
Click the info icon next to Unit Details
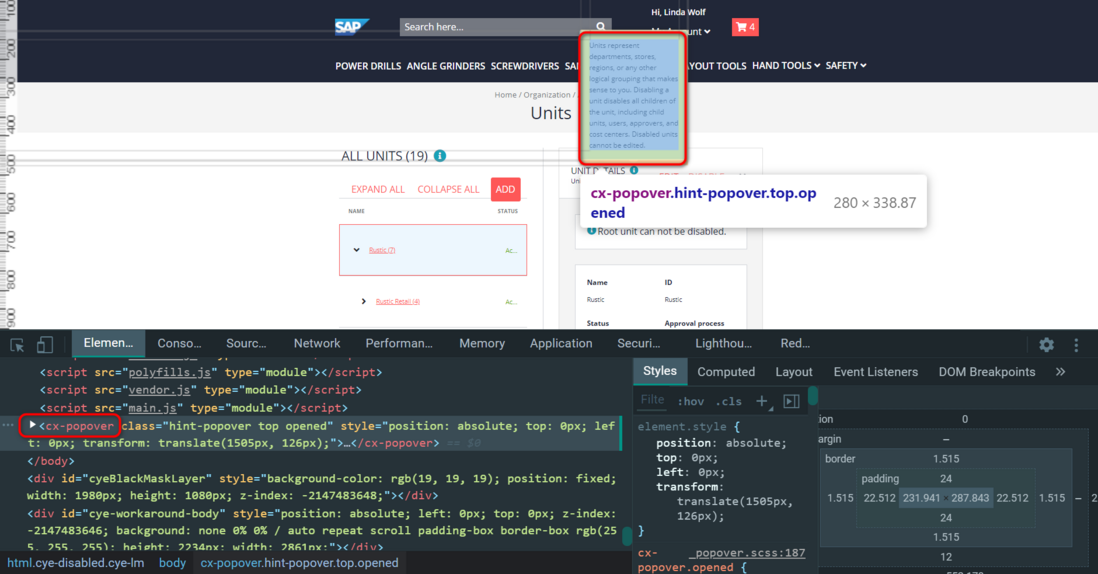(634, 170)
